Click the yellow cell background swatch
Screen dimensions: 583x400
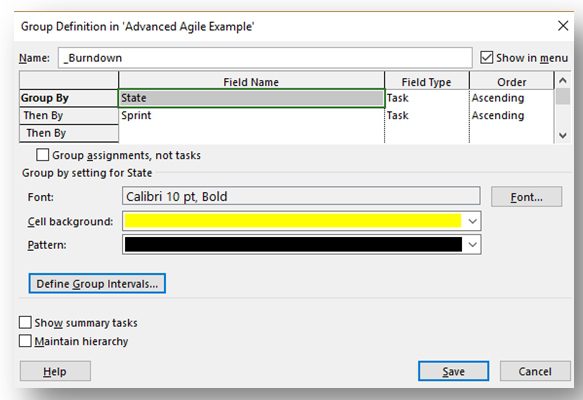click(293, 221)
